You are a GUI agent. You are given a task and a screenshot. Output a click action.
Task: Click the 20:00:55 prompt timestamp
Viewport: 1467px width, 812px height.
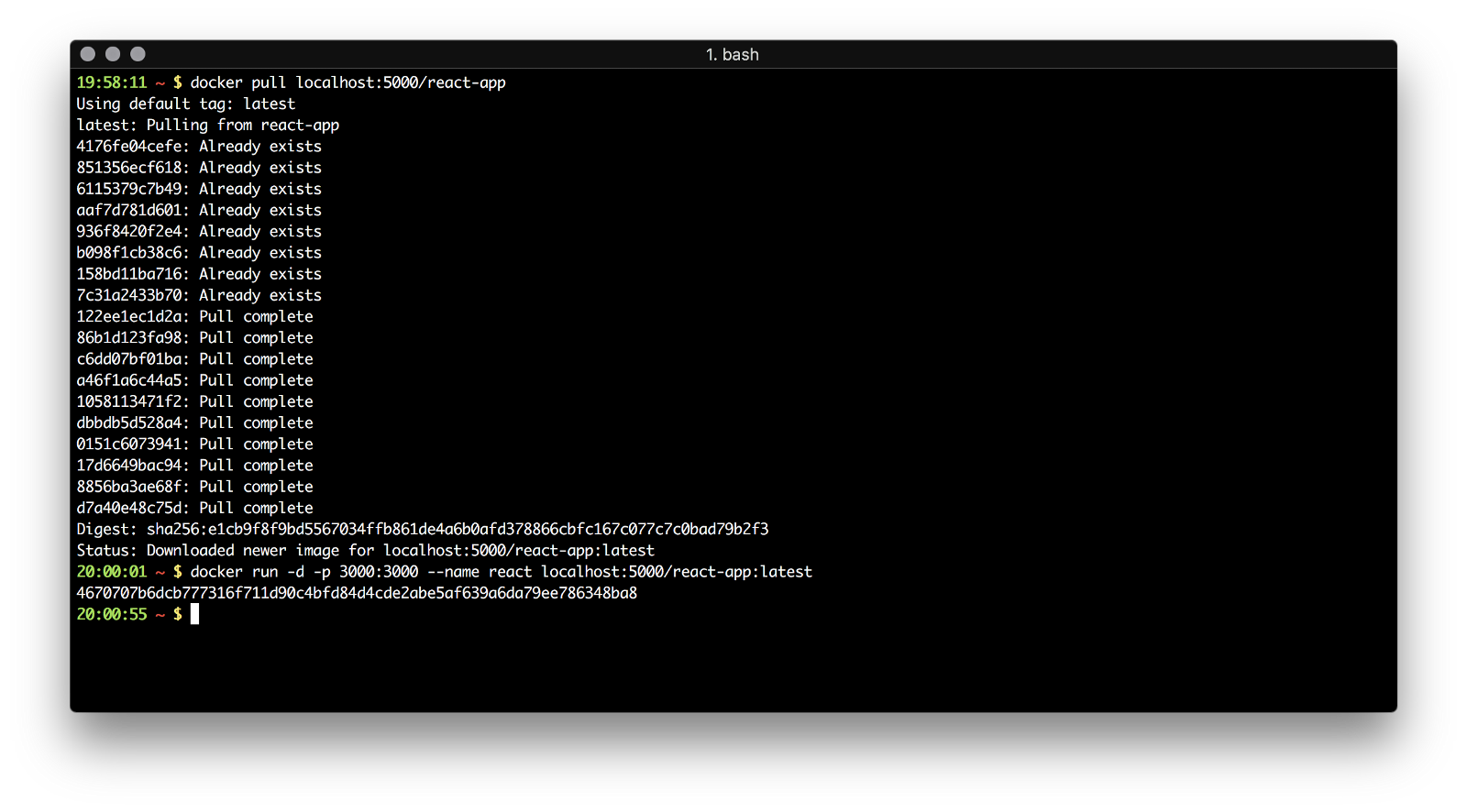(x=111, y=614)
